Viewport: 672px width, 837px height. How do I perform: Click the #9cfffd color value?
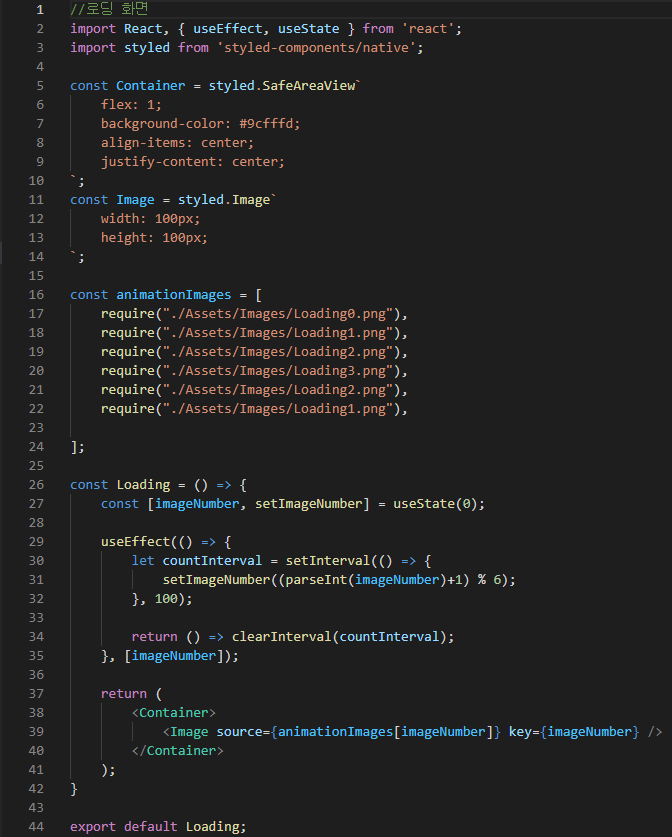[266, 124]
